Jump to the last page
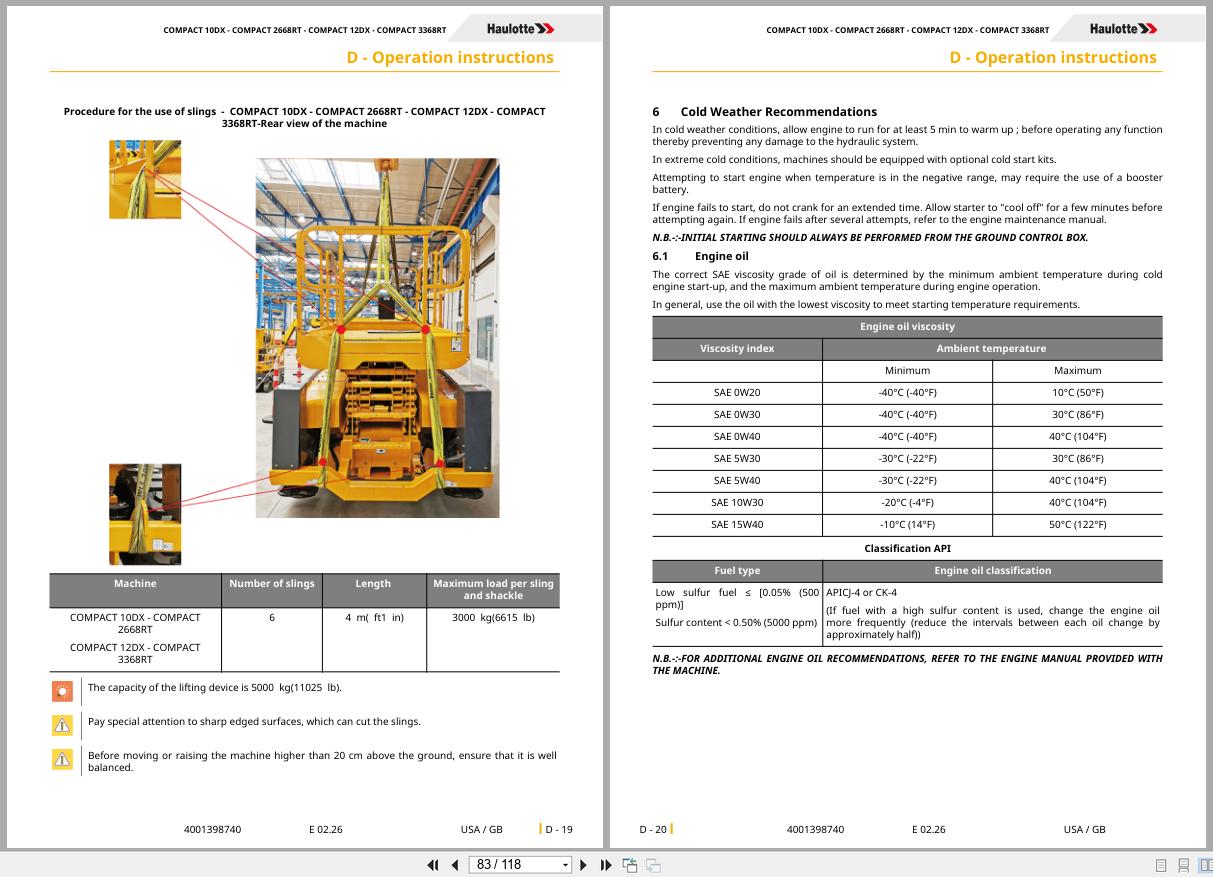1213x877 pixels. click(605, 865)
